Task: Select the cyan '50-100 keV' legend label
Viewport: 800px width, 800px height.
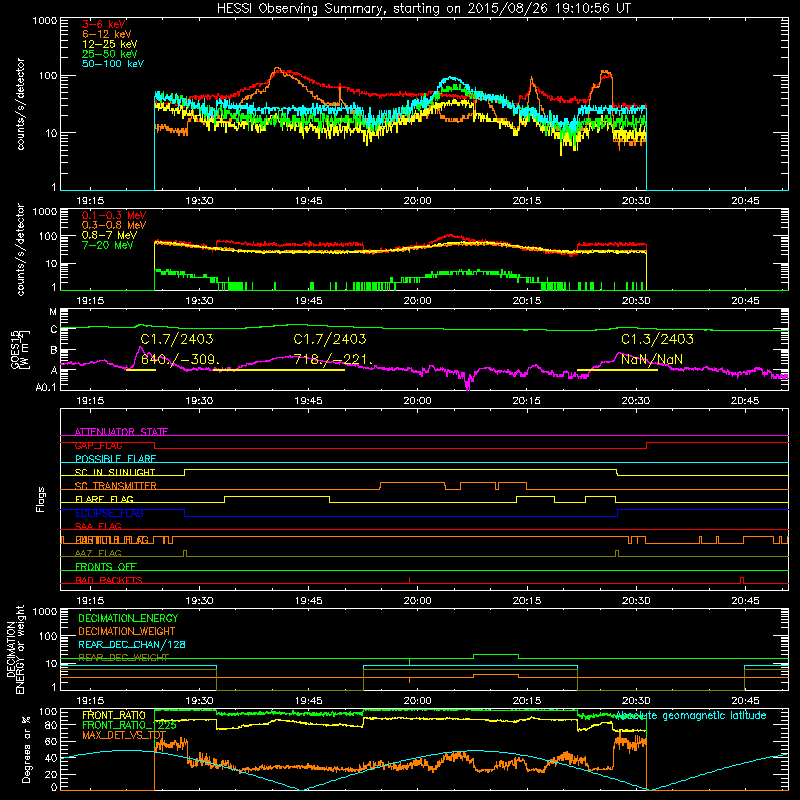Action: 113,64
